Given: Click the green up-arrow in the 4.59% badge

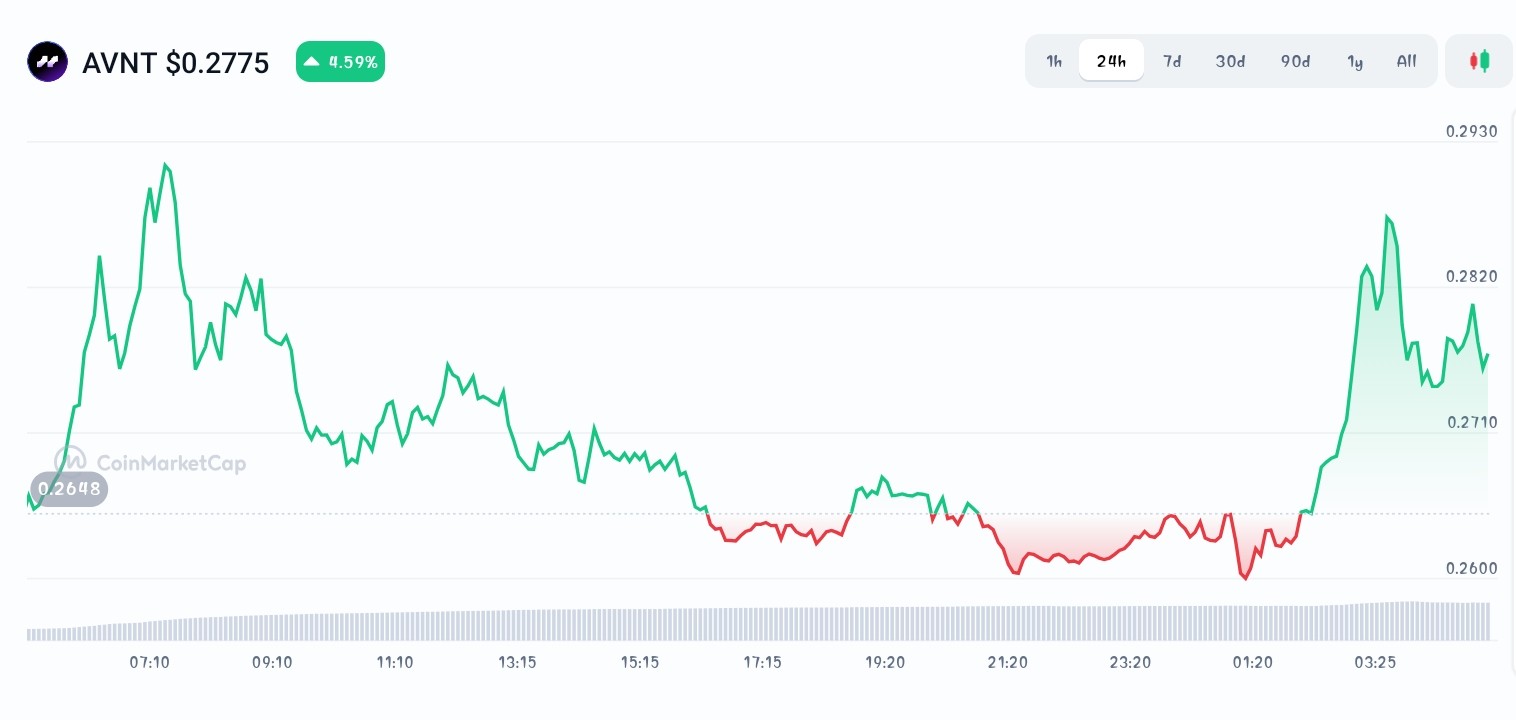Looking at the screenshot, I should (x=313, y=61).
